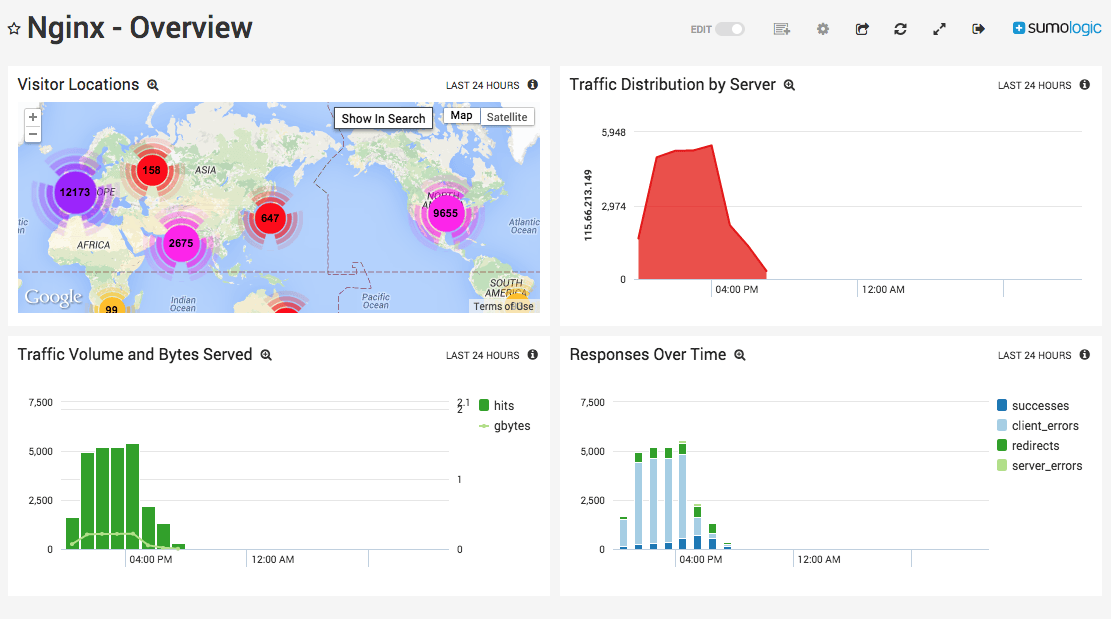
Task: Show info for Responses Over Time panel
Action: coord(1085,354)
